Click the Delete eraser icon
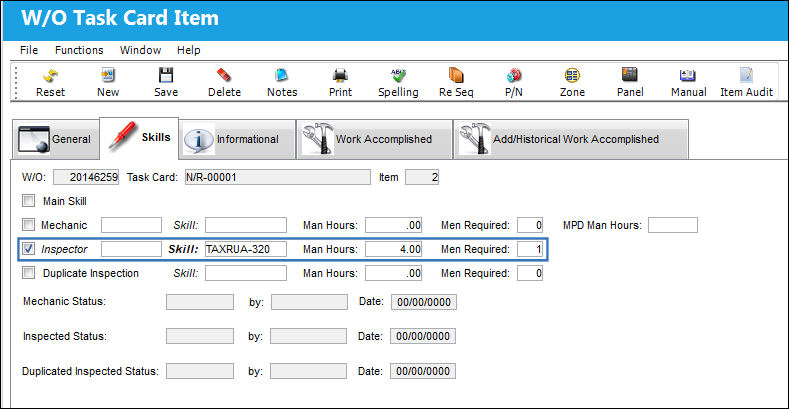Screen dimensions: 789x409 click(224, 75)
